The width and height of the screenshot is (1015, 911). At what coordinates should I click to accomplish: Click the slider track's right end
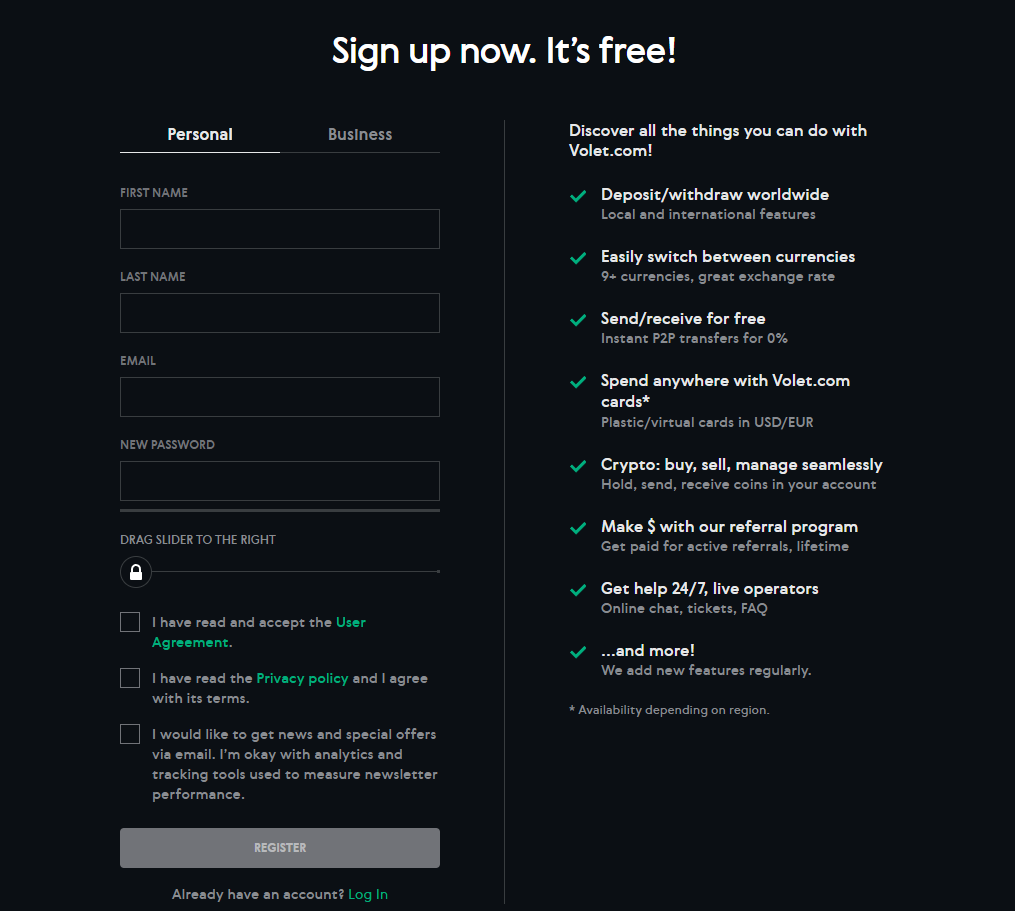tap(437, 572)
